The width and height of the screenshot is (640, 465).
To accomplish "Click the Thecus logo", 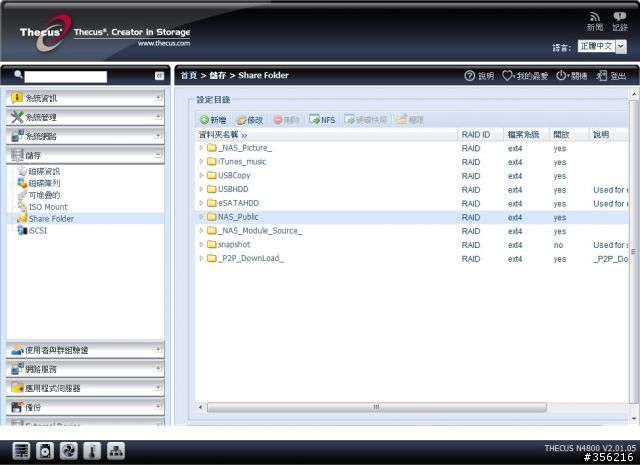I will click(44, 33).
